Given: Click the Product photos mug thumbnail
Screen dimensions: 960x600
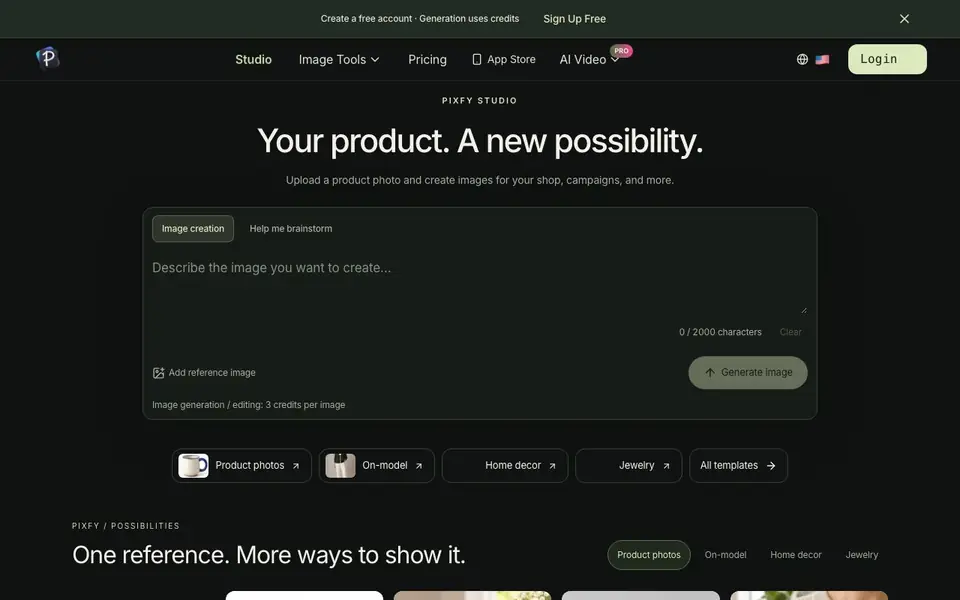Looking at the screenshot, I should coord(193,466).
